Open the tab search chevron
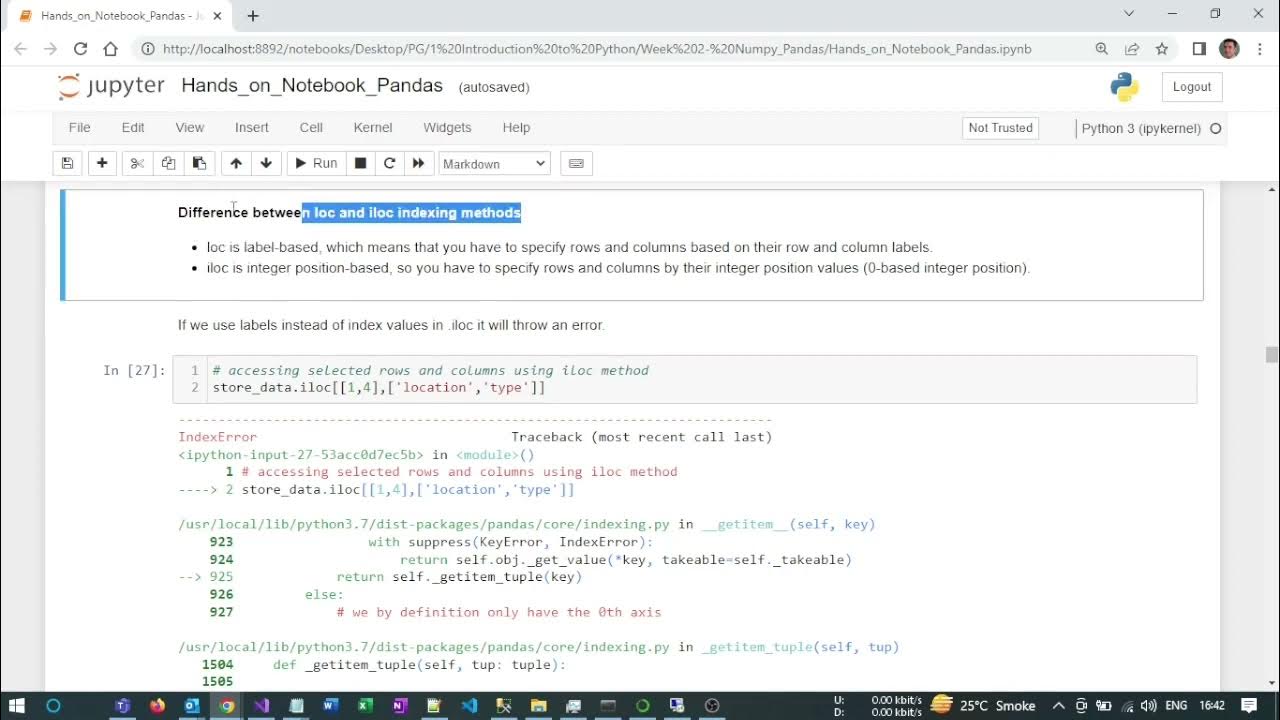 (1129, 14)
